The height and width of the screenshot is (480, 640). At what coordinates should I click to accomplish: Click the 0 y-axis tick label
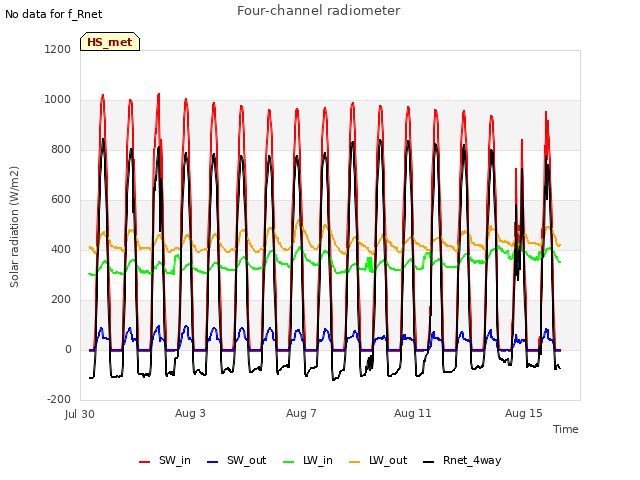68,350
